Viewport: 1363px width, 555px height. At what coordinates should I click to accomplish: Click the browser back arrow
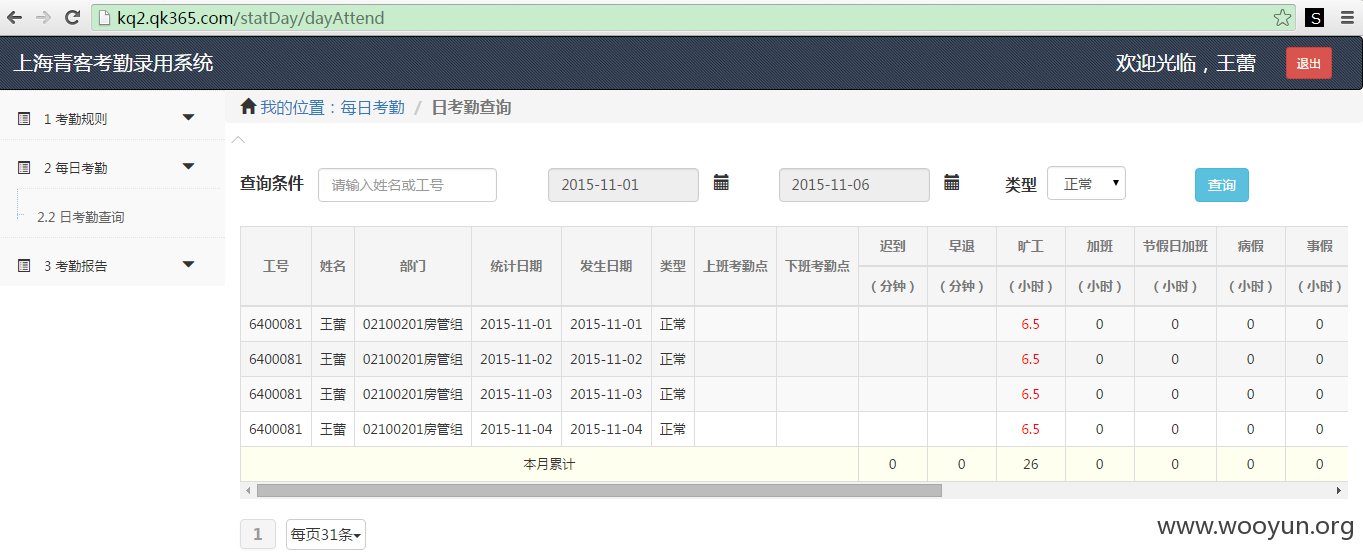tap(15, 18)
